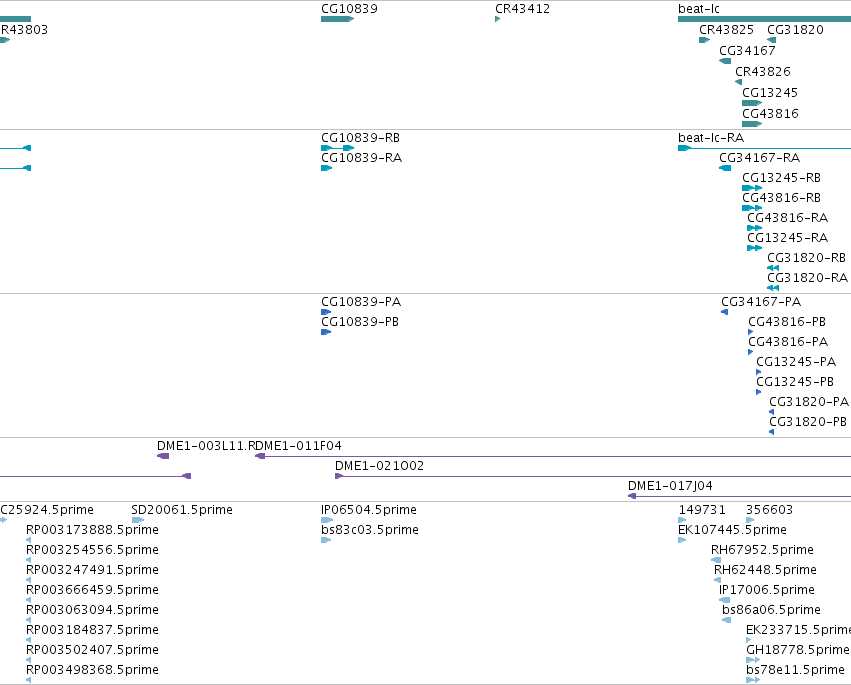Screen dimensions: 851x685
Task: Click the CG13245-PA protein label
Action: coord(796,361)
